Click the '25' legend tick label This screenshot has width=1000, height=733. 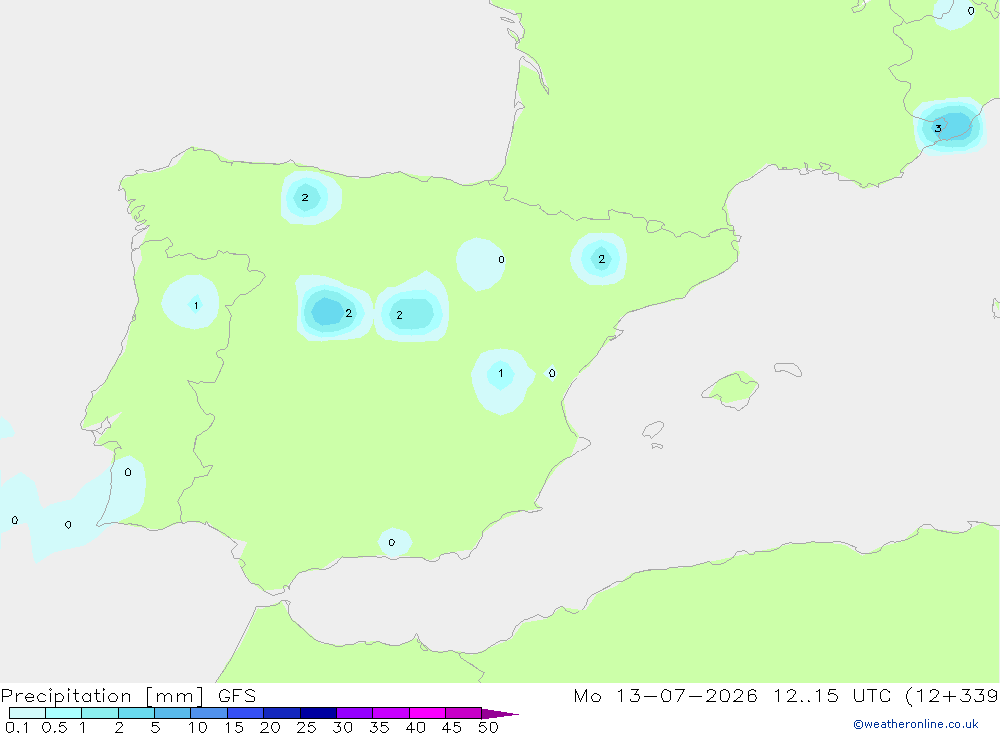306,727
